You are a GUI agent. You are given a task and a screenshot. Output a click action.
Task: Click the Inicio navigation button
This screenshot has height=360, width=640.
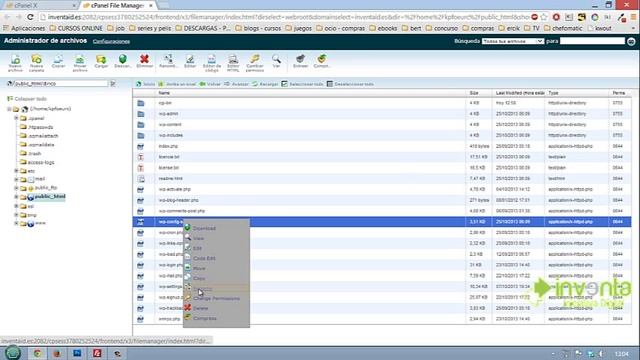point(146,84)
